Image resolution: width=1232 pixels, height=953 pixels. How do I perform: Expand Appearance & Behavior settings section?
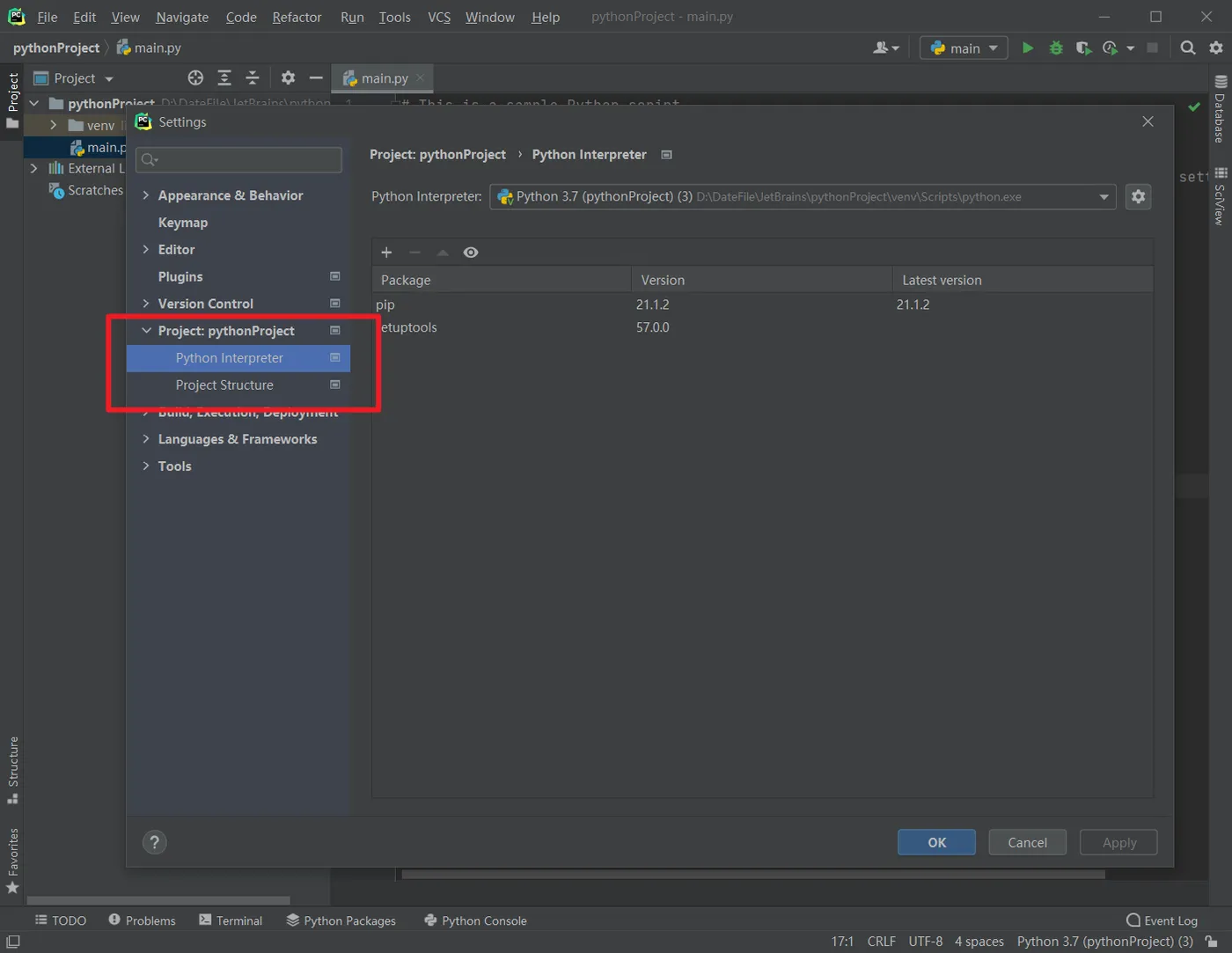(x=146, y=195)
